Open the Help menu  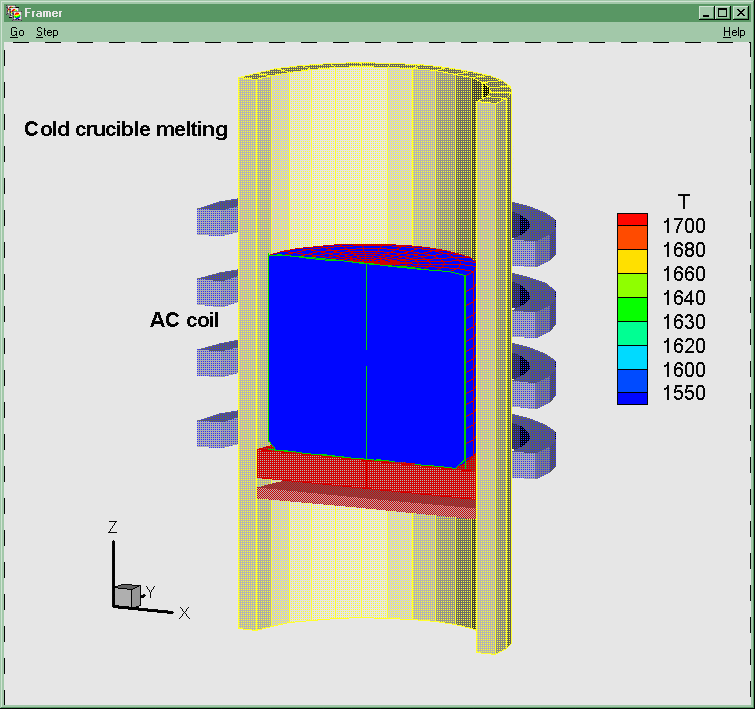pos(734,32)
